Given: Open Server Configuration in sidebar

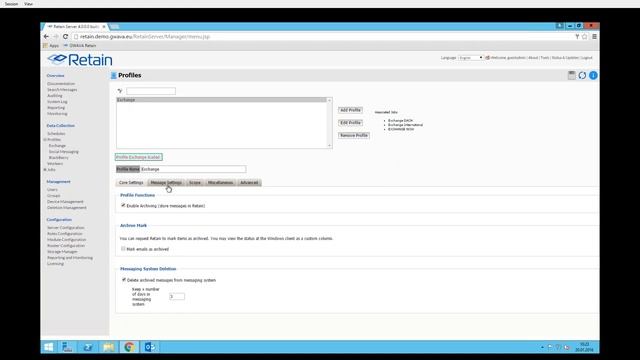Looking at the screenshot, I should tap(66, 228).
